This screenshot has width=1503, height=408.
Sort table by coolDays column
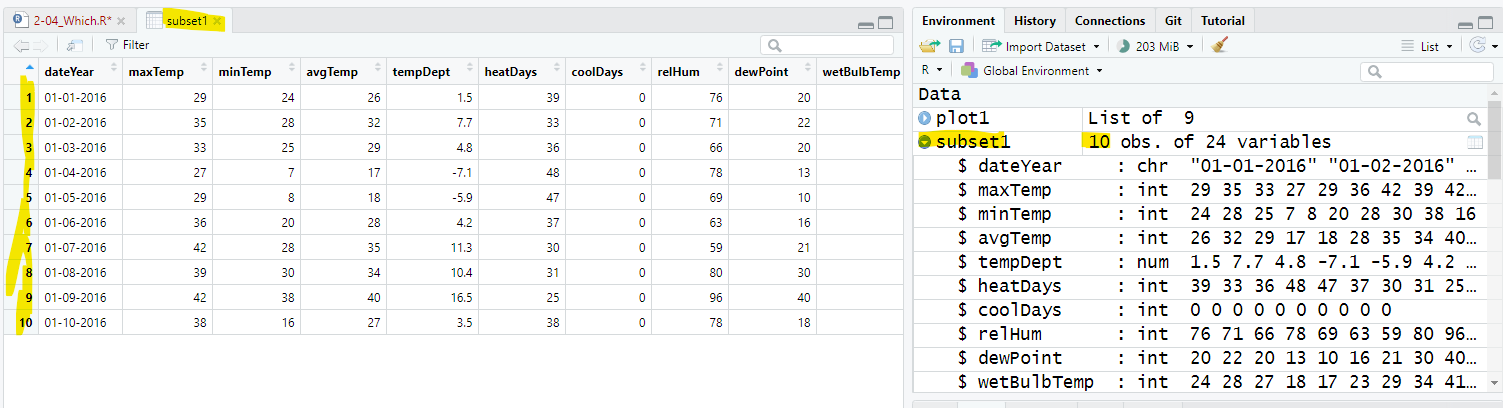pos(608,71)
